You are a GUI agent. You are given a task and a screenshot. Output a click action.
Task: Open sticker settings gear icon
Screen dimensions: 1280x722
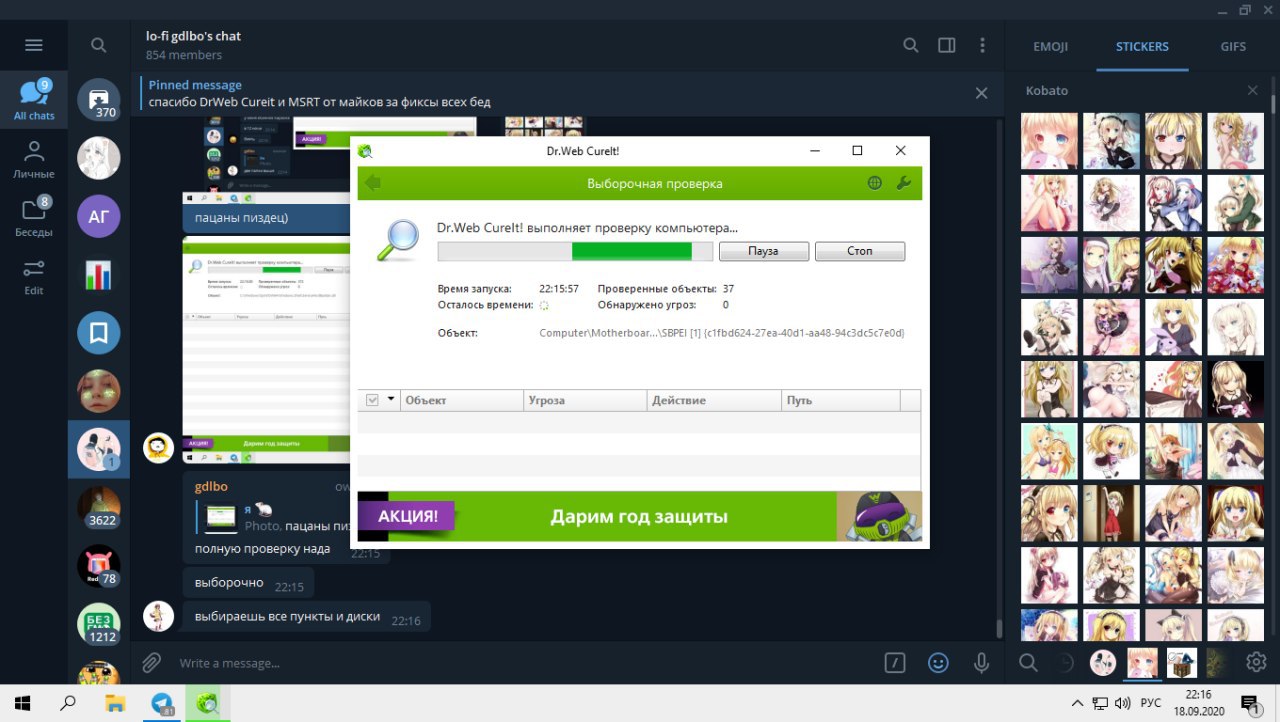[1256, 662]
